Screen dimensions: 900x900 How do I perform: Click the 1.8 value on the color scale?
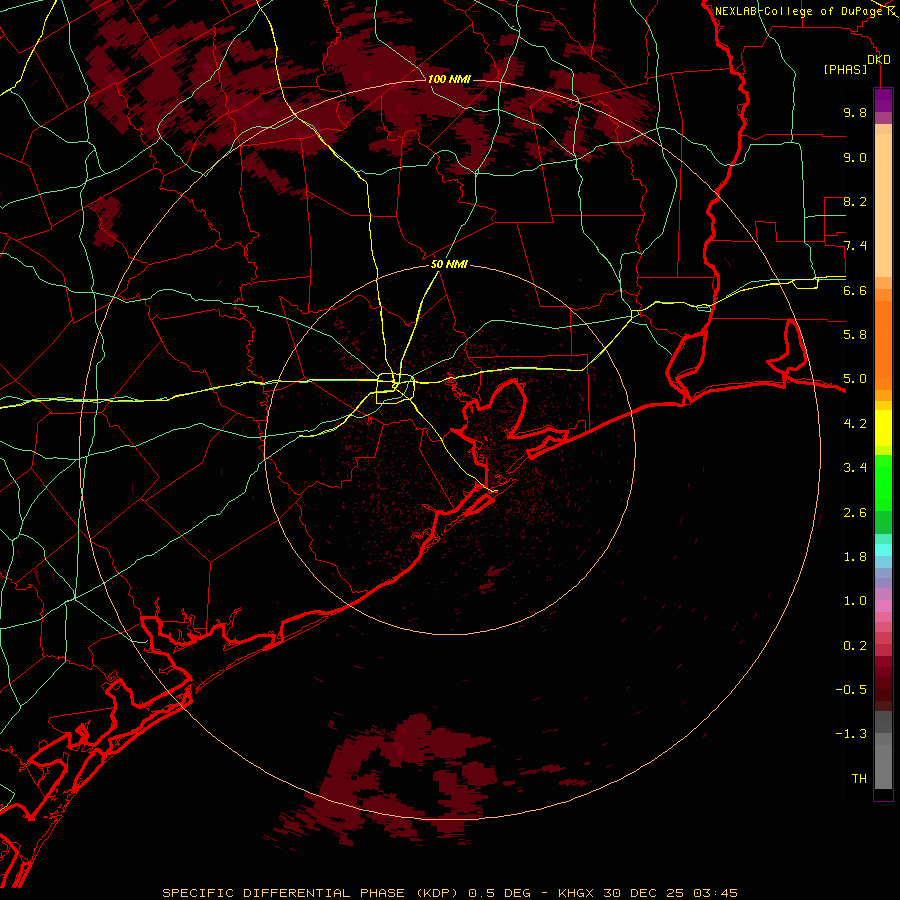point(855,557)
